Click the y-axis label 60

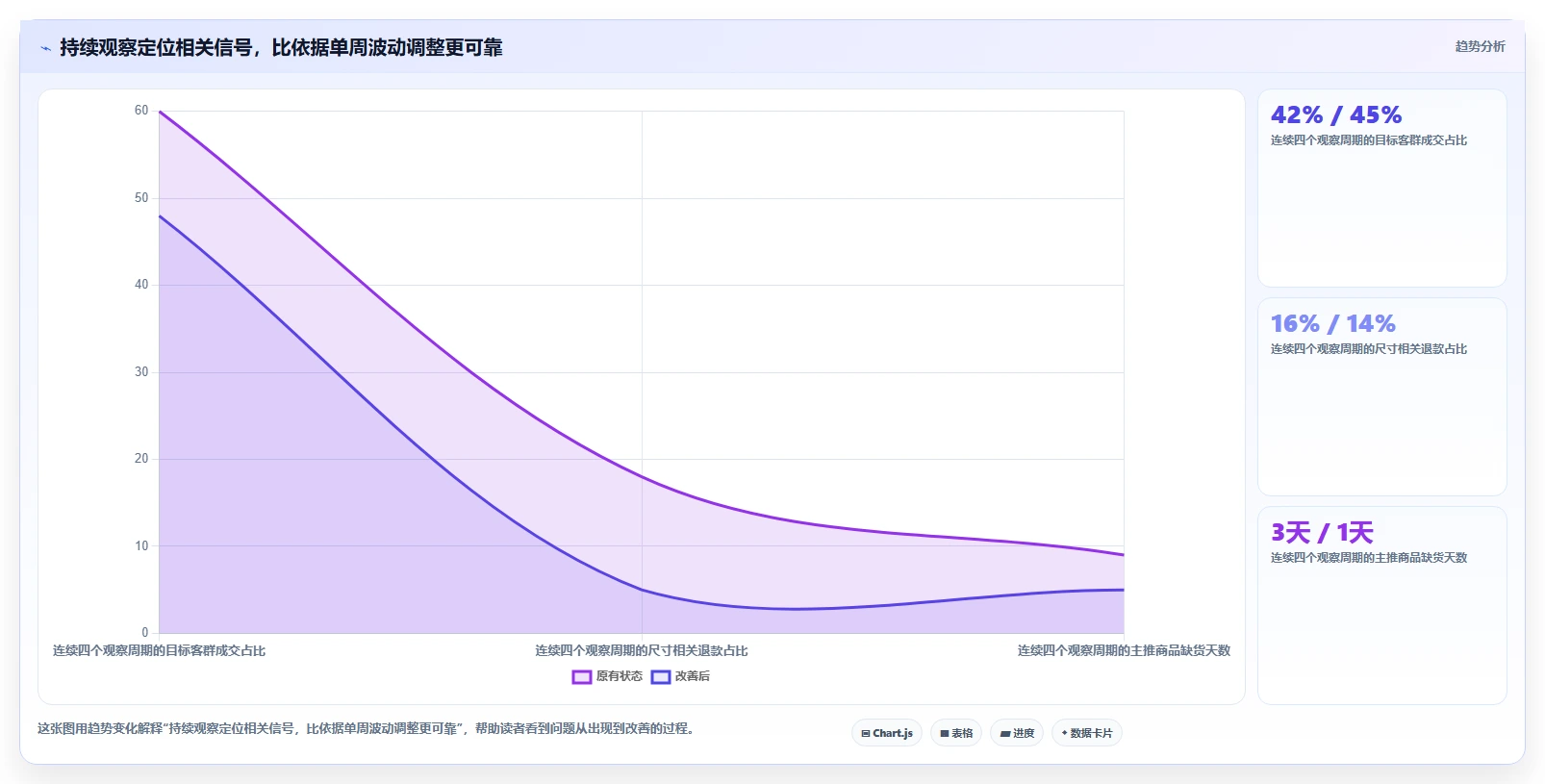141,111
